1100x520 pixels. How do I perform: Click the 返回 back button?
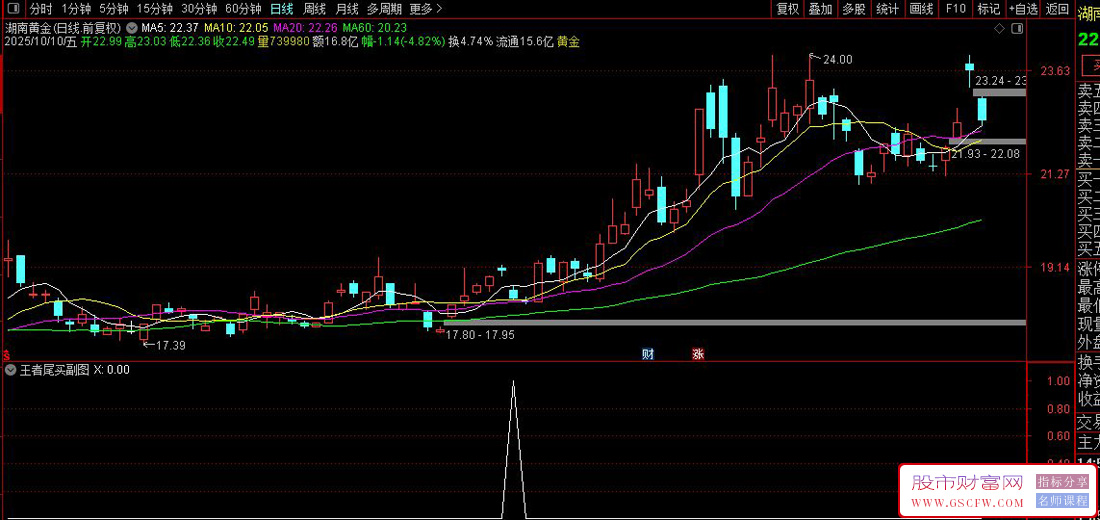(x=1057, y=9)
